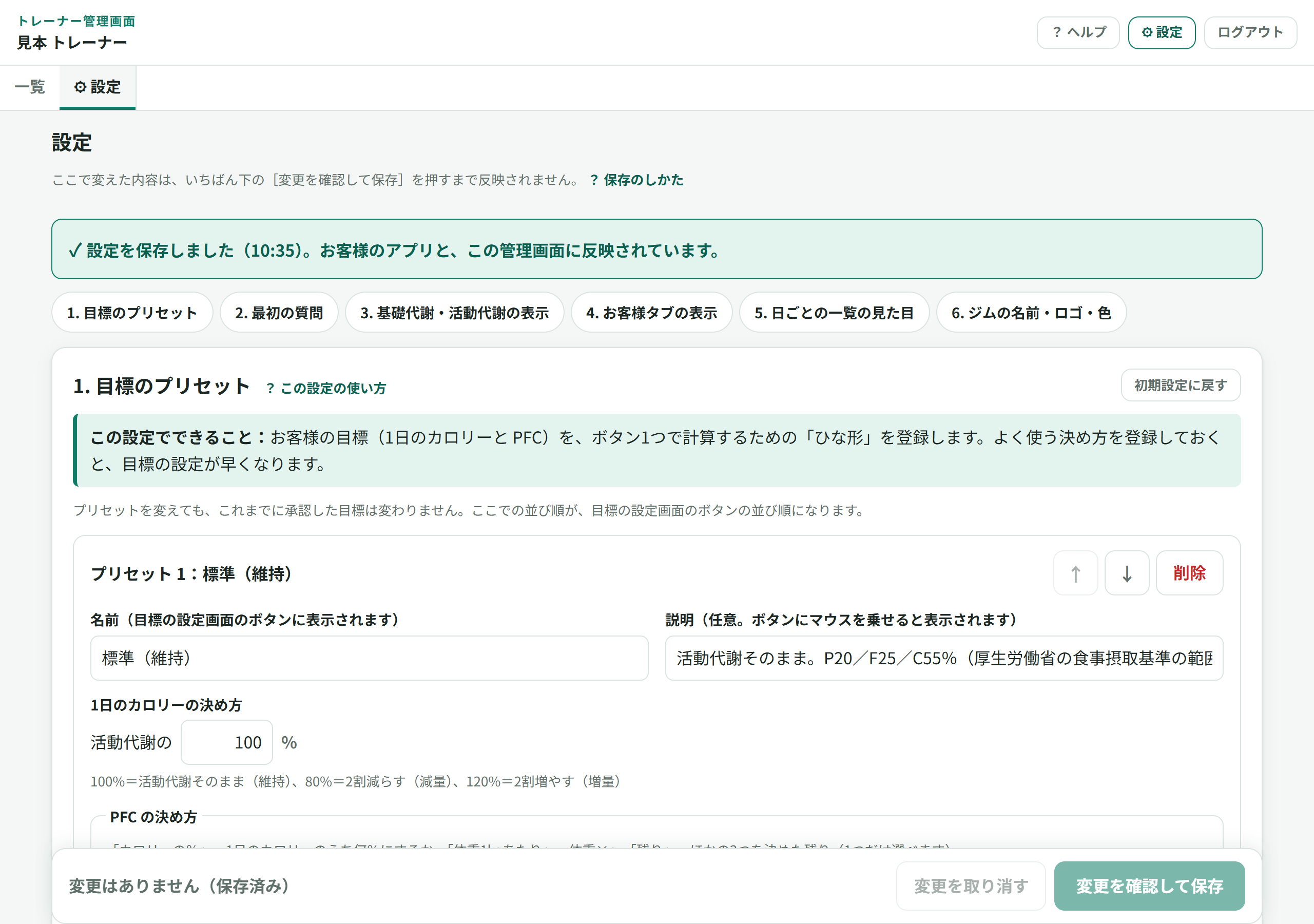Log out with the ログアウト button
The image size is (1314, 924).
tap(1250, 33)
